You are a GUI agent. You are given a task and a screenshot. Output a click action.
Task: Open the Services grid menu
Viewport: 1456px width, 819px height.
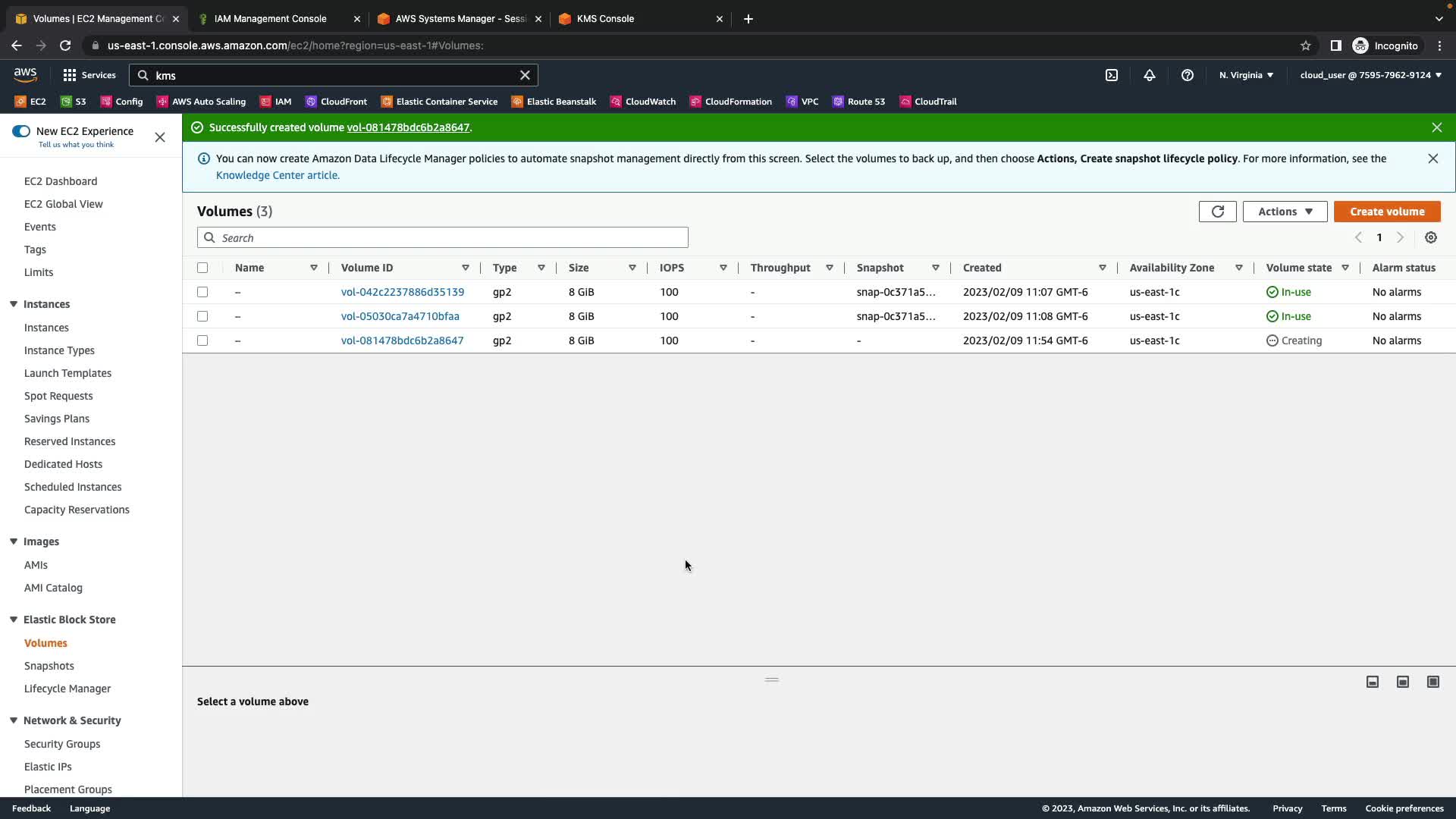click(89, 75)
